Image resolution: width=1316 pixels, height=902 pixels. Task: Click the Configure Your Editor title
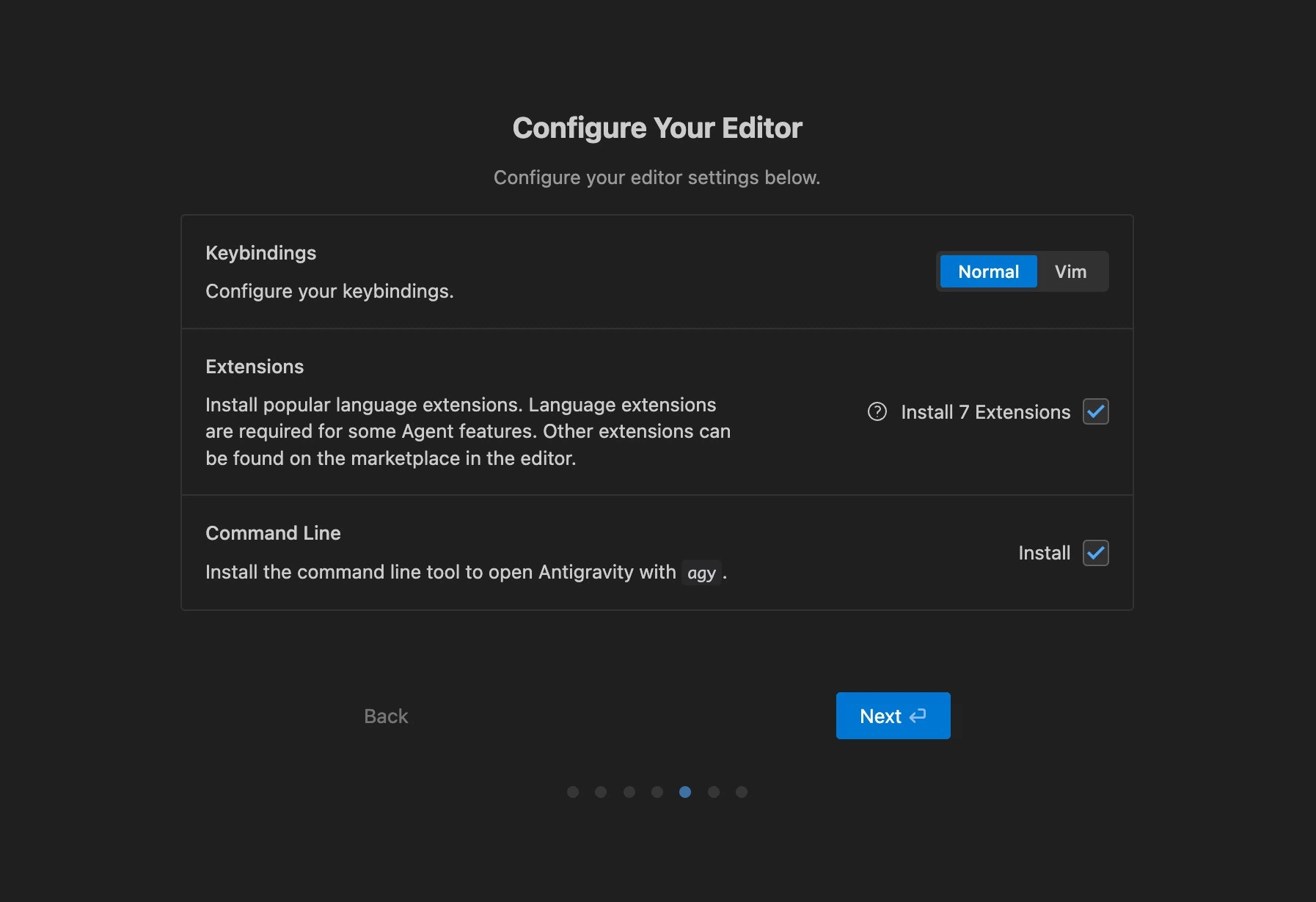[x=657, y=127]
